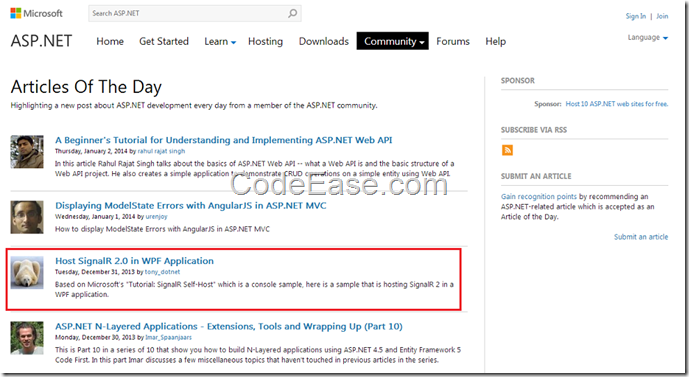The width and height of the screenshot is (689, 377).
Task: Click the Microsoft logo
Action: (x=36, y=14)
